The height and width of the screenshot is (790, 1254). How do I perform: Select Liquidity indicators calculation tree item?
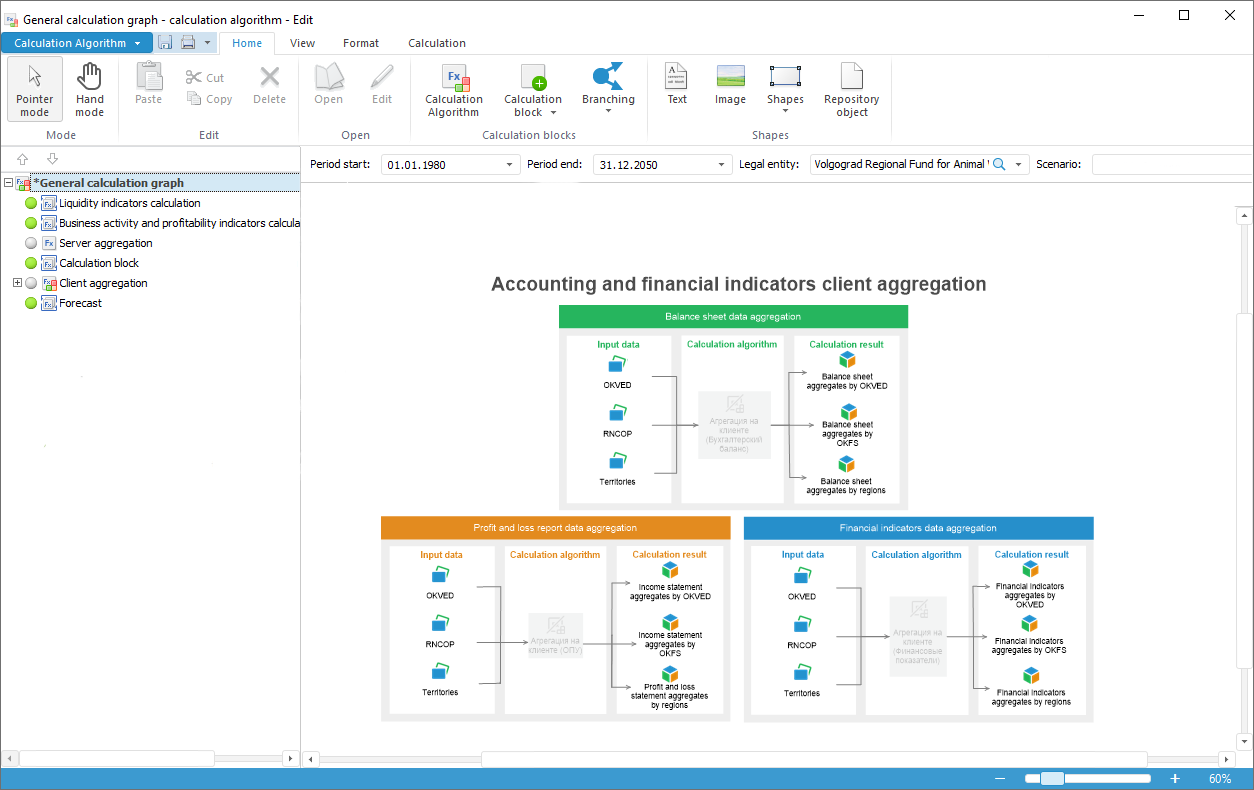pos(130,203)
